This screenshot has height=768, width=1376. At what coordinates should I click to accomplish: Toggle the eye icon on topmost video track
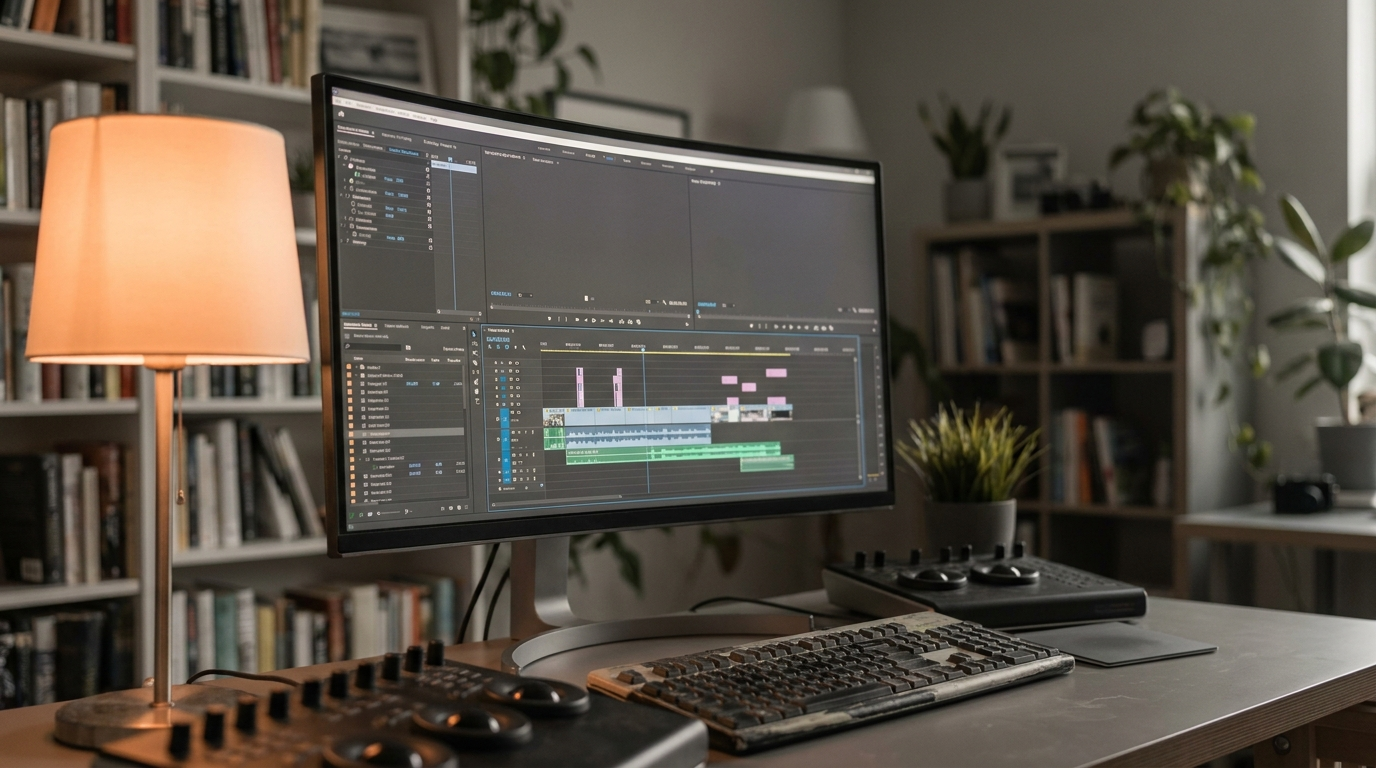517,363
